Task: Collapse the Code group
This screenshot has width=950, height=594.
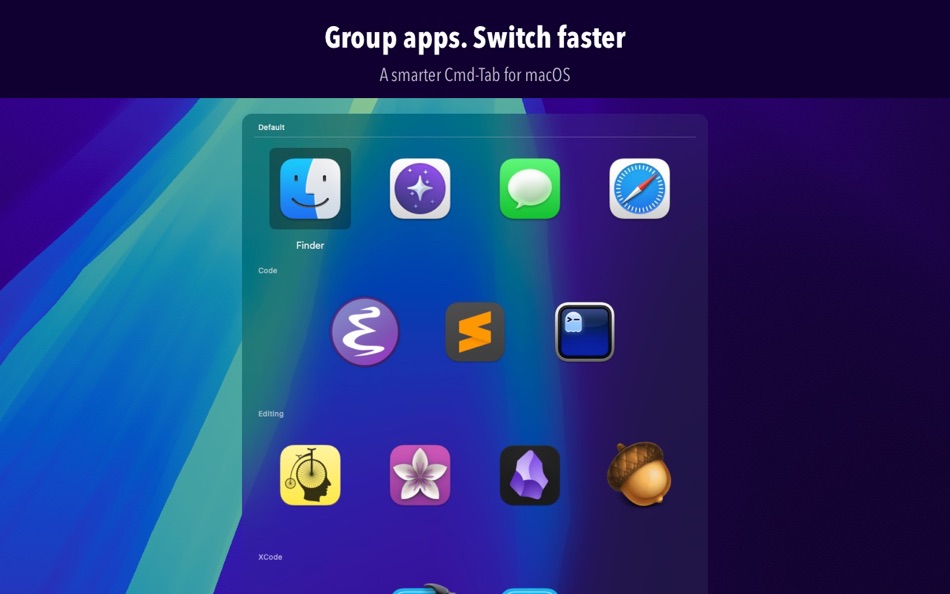Action: [x=266, y=270]
